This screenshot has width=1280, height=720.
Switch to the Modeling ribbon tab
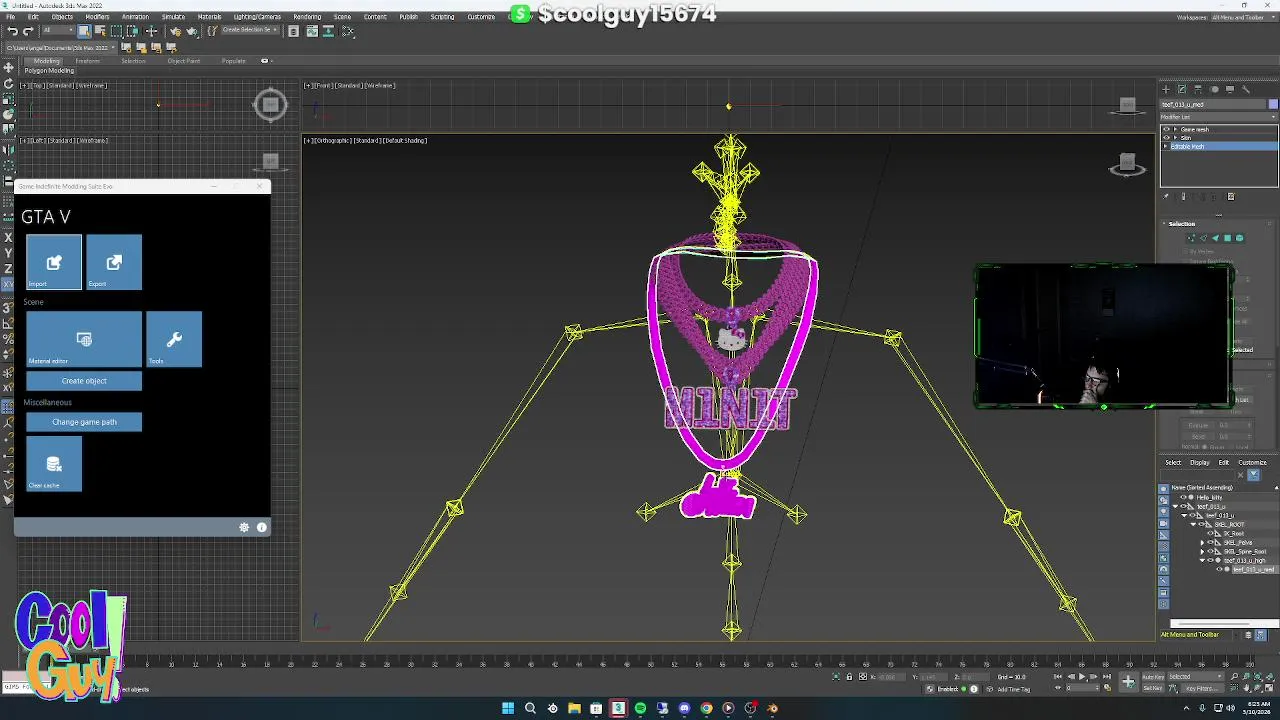tap(46, 61)
